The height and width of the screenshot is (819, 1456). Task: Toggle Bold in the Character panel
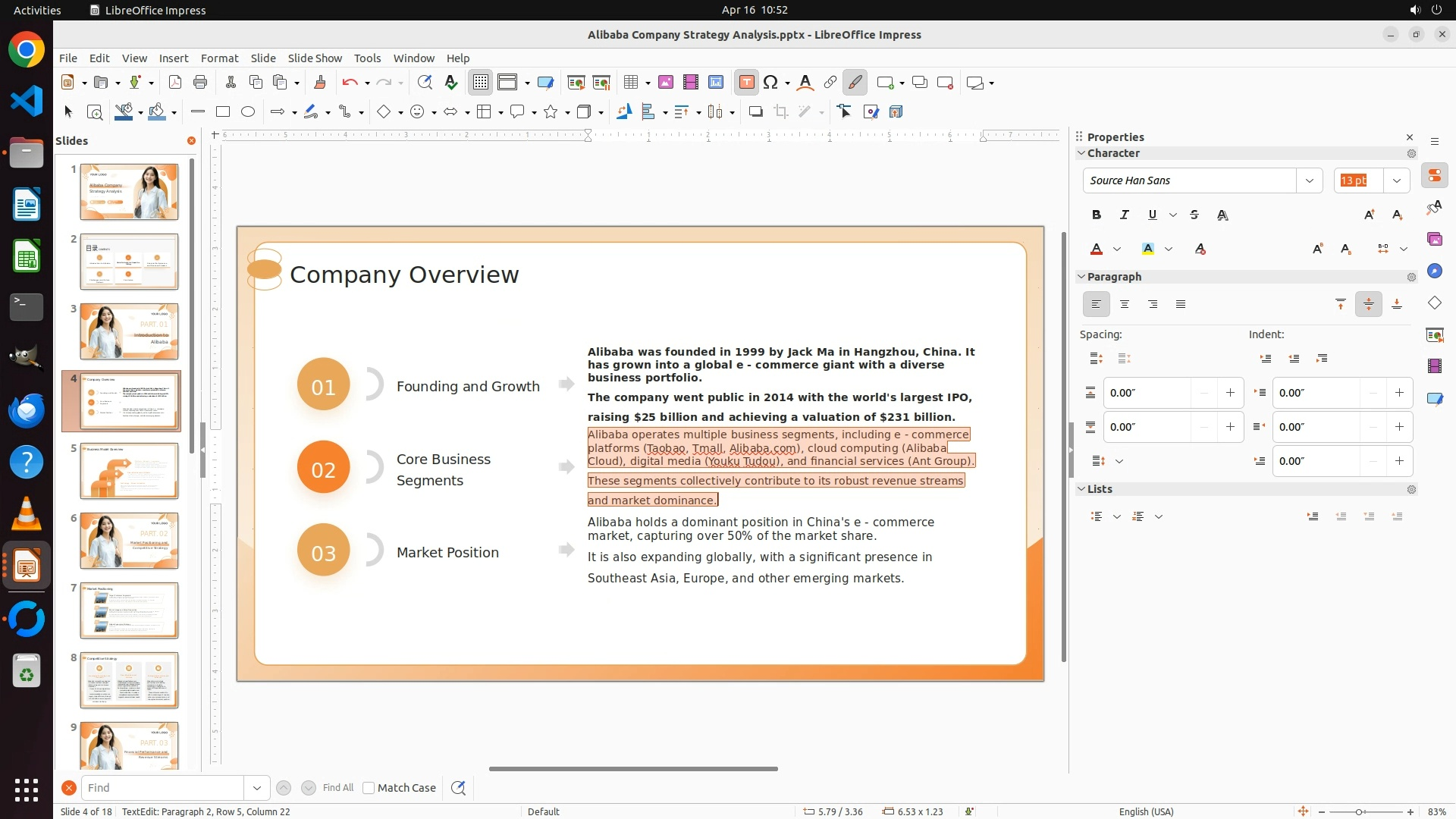1097,215
